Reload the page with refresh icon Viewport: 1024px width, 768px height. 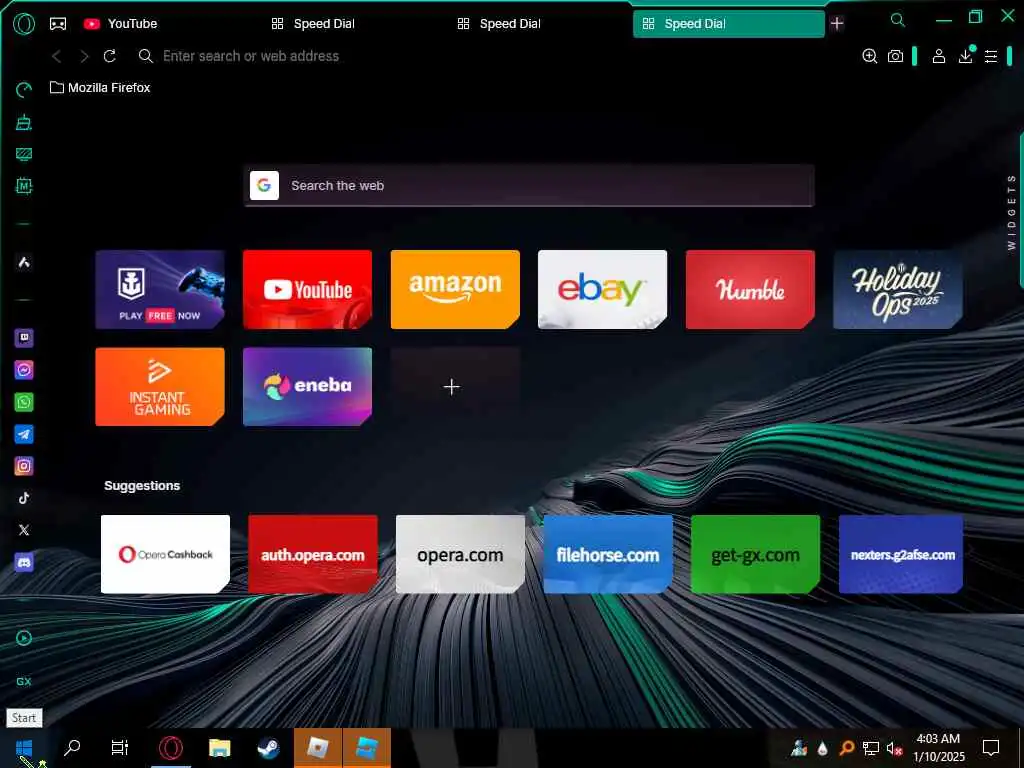(x=110, y=56)
